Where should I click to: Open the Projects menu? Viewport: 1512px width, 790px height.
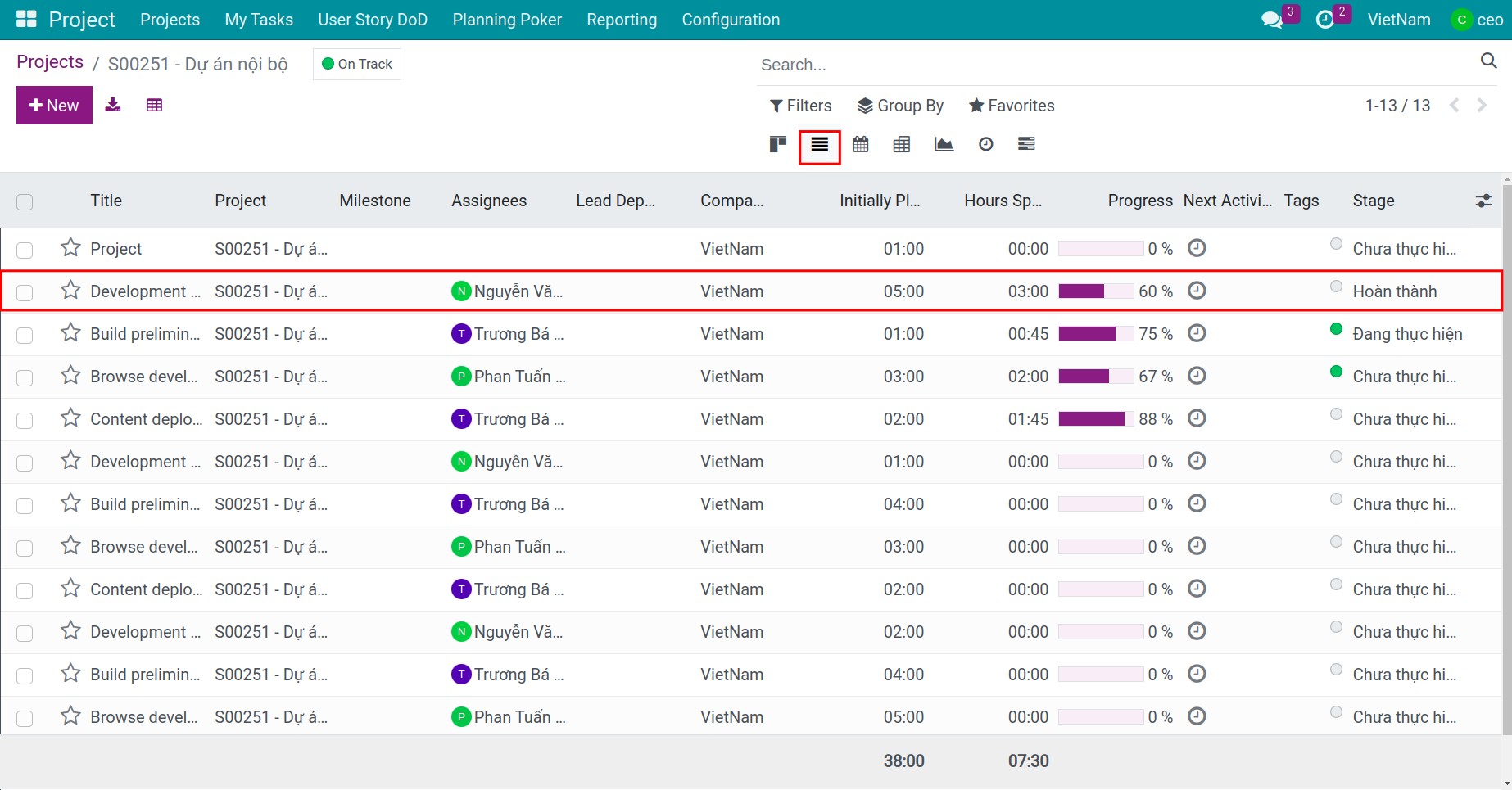click(170, 20)
